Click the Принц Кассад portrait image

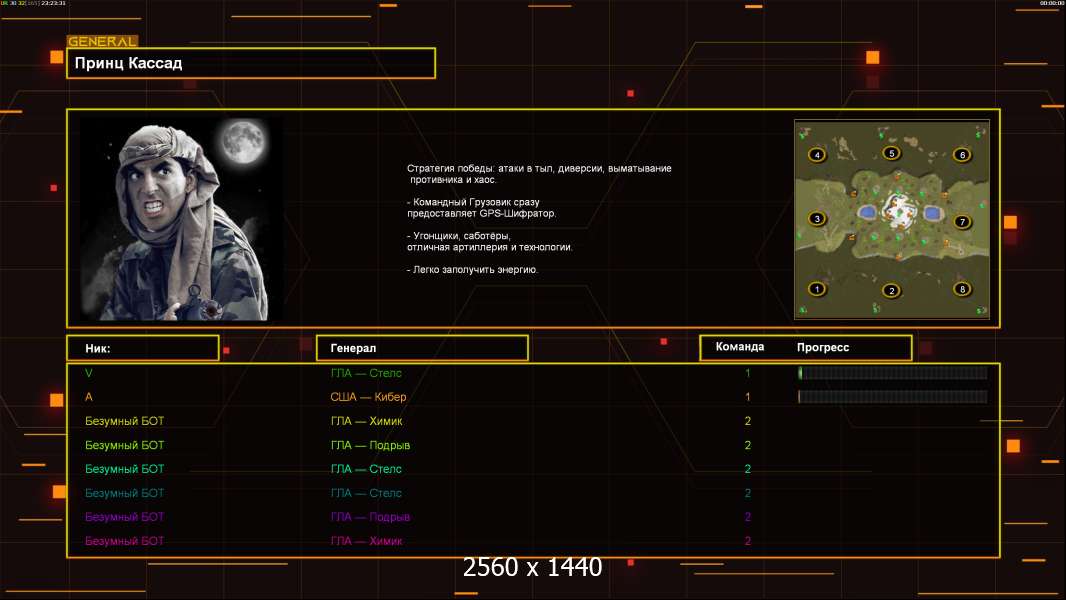(x=182, y=218)
